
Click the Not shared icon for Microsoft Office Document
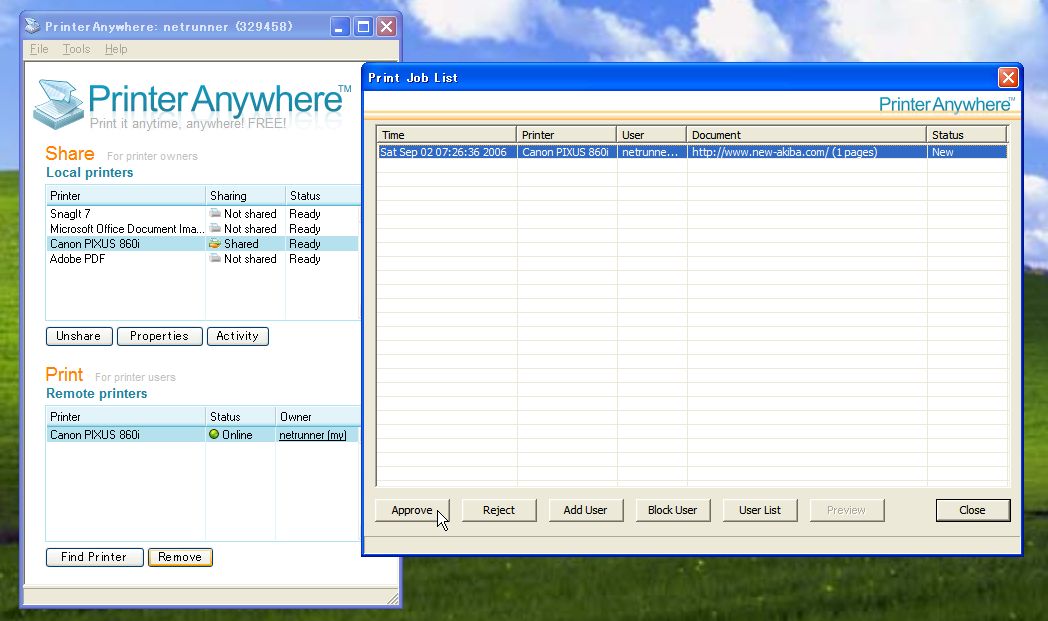(215, 229)
